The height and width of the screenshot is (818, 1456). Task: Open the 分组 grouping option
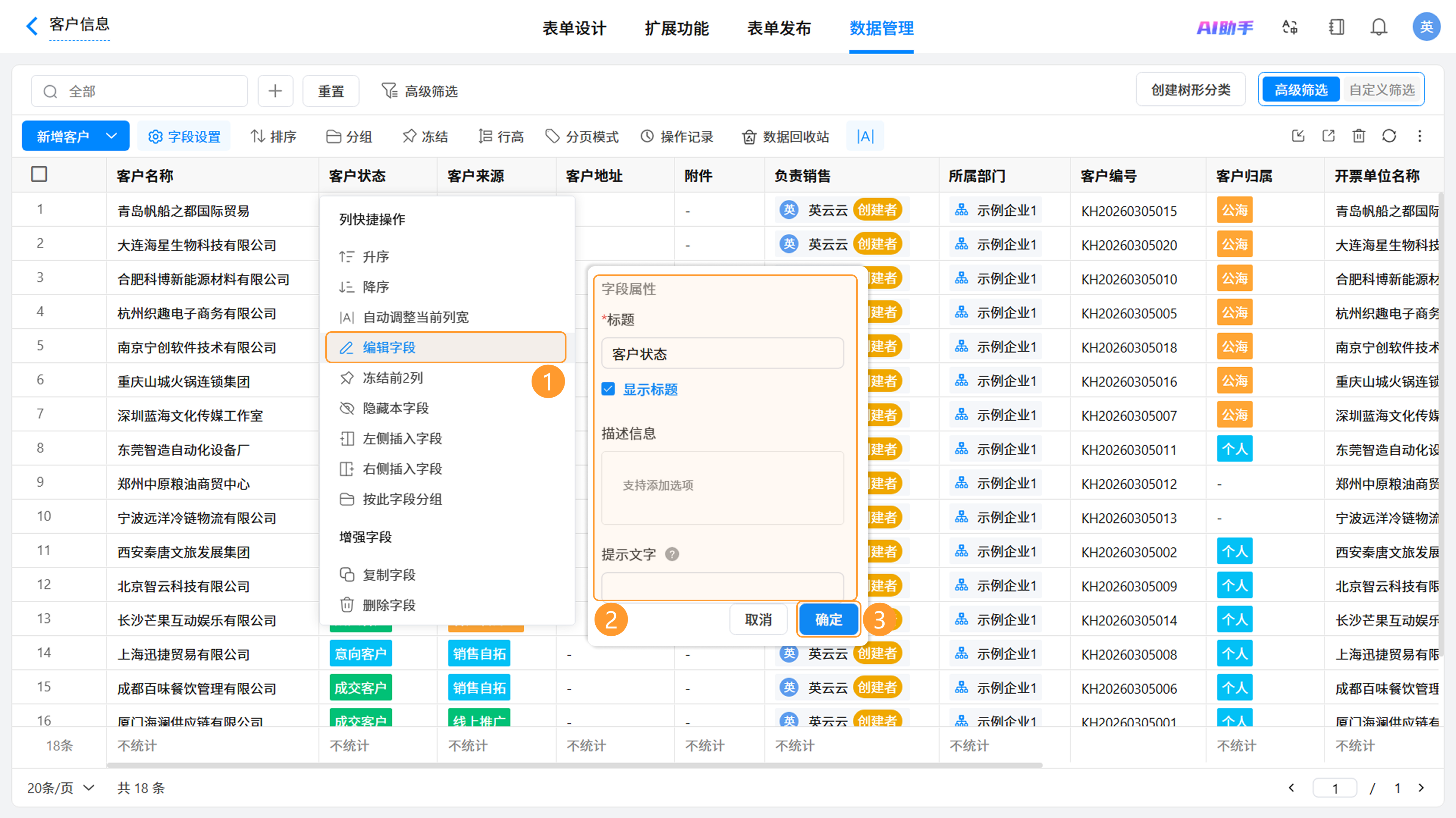tap(349, 136)
